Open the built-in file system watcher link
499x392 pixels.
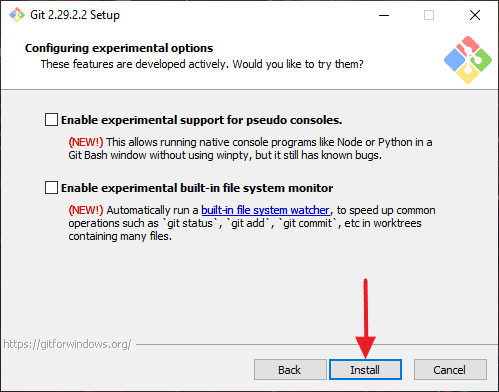(x=265, y=210)
